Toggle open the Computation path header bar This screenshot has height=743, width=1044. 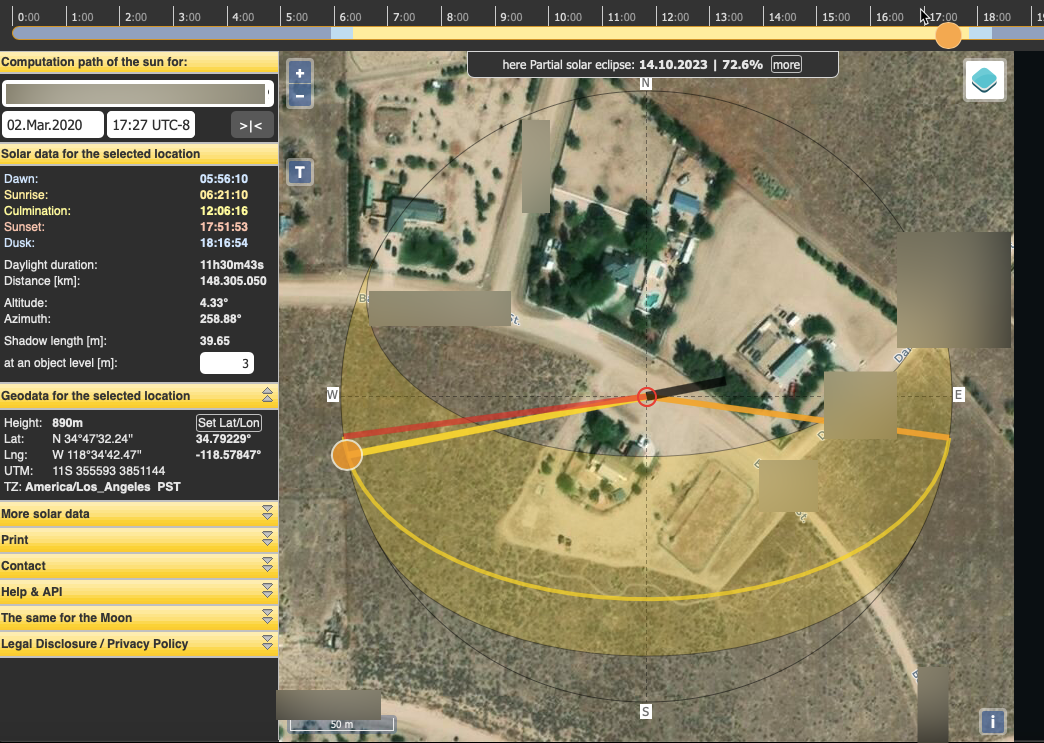coord(139,61)
